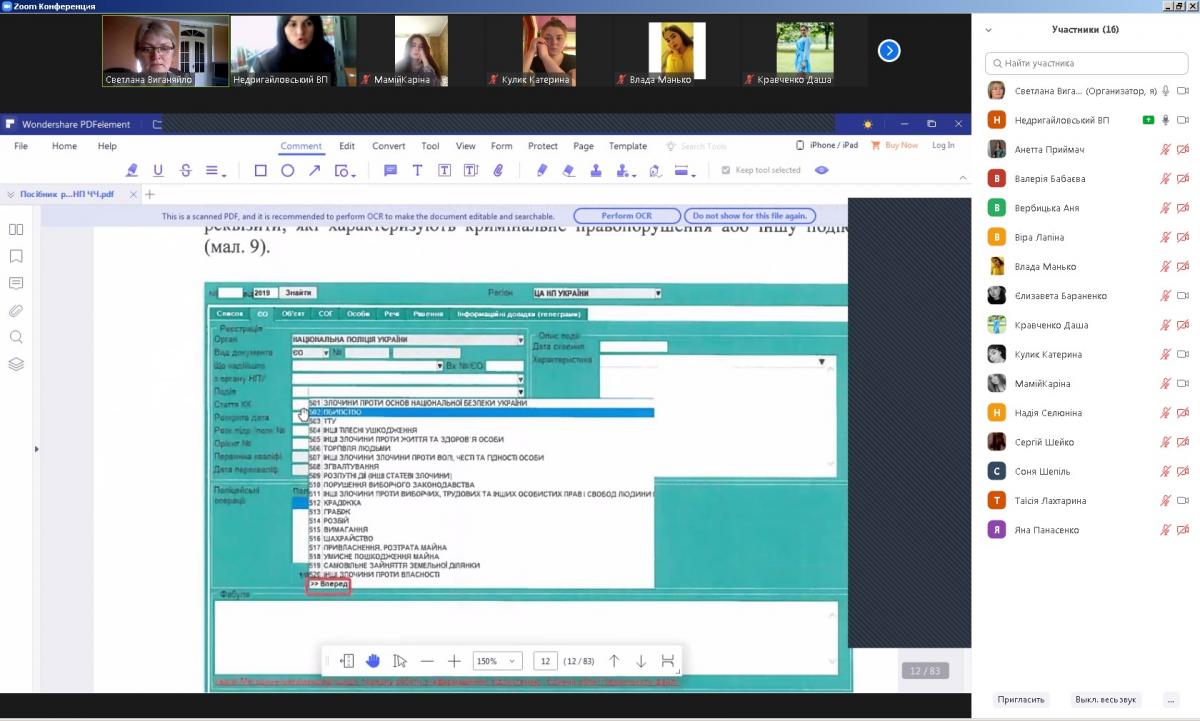Click the Пригласить button
This screenshot has height=721, width=1200.
point(1021,700)
